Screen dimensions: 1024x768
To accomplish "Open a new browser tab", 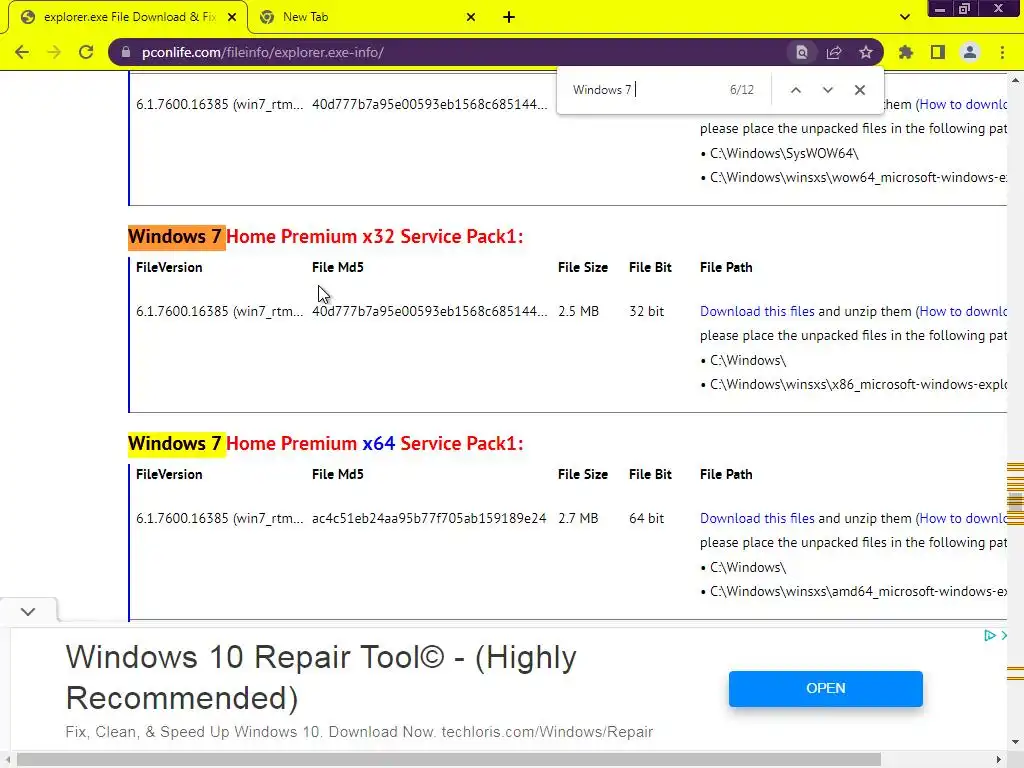I will [x=509, y=17].
